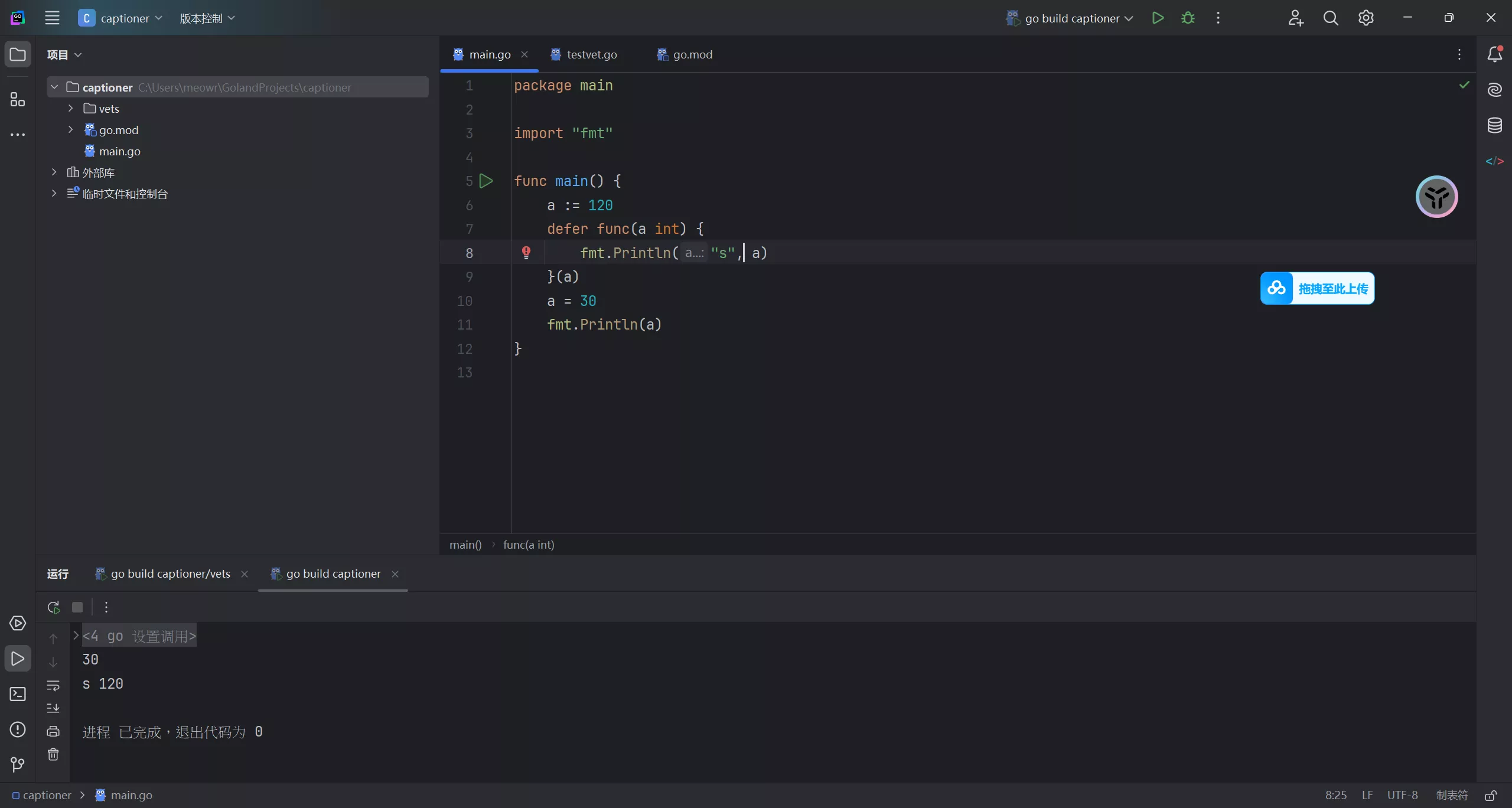
Task: Open the Git branch tool window
Action: point(18,765)
